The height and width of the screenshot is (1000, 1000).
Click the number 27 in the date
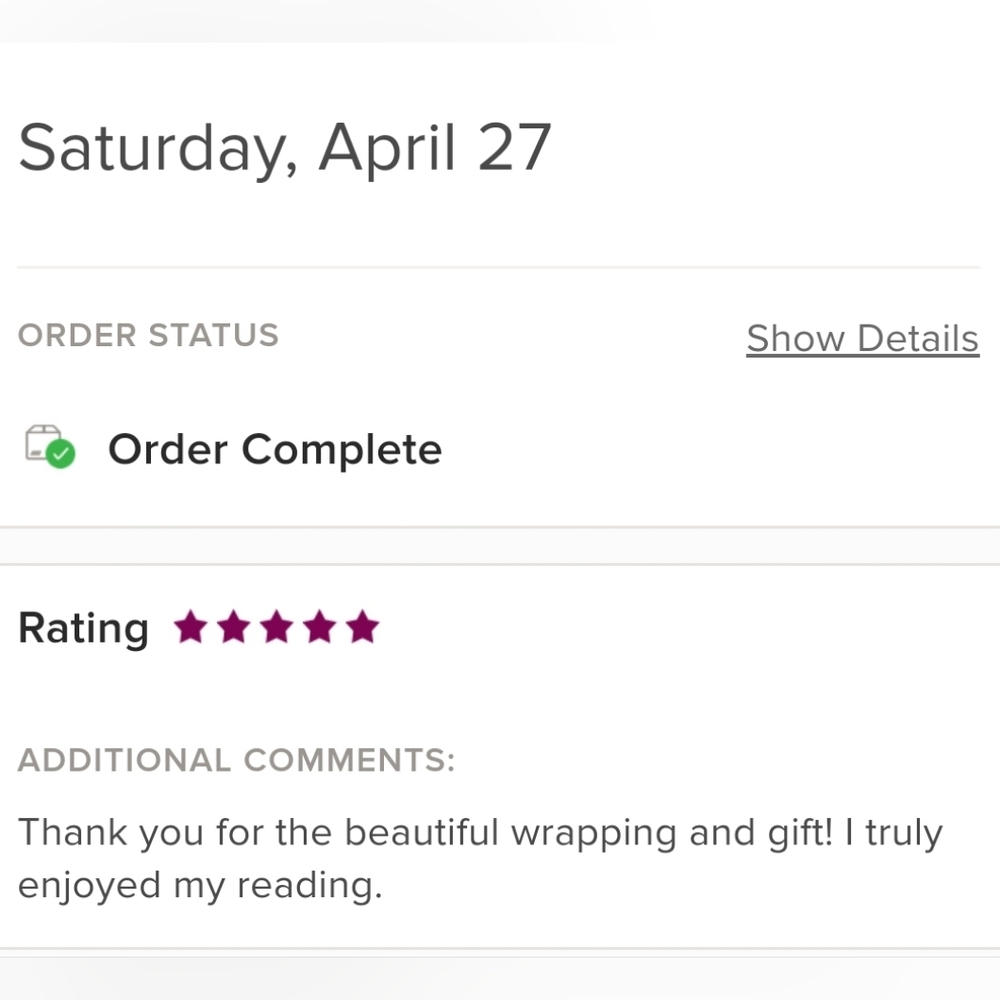[x=514, y=148]
